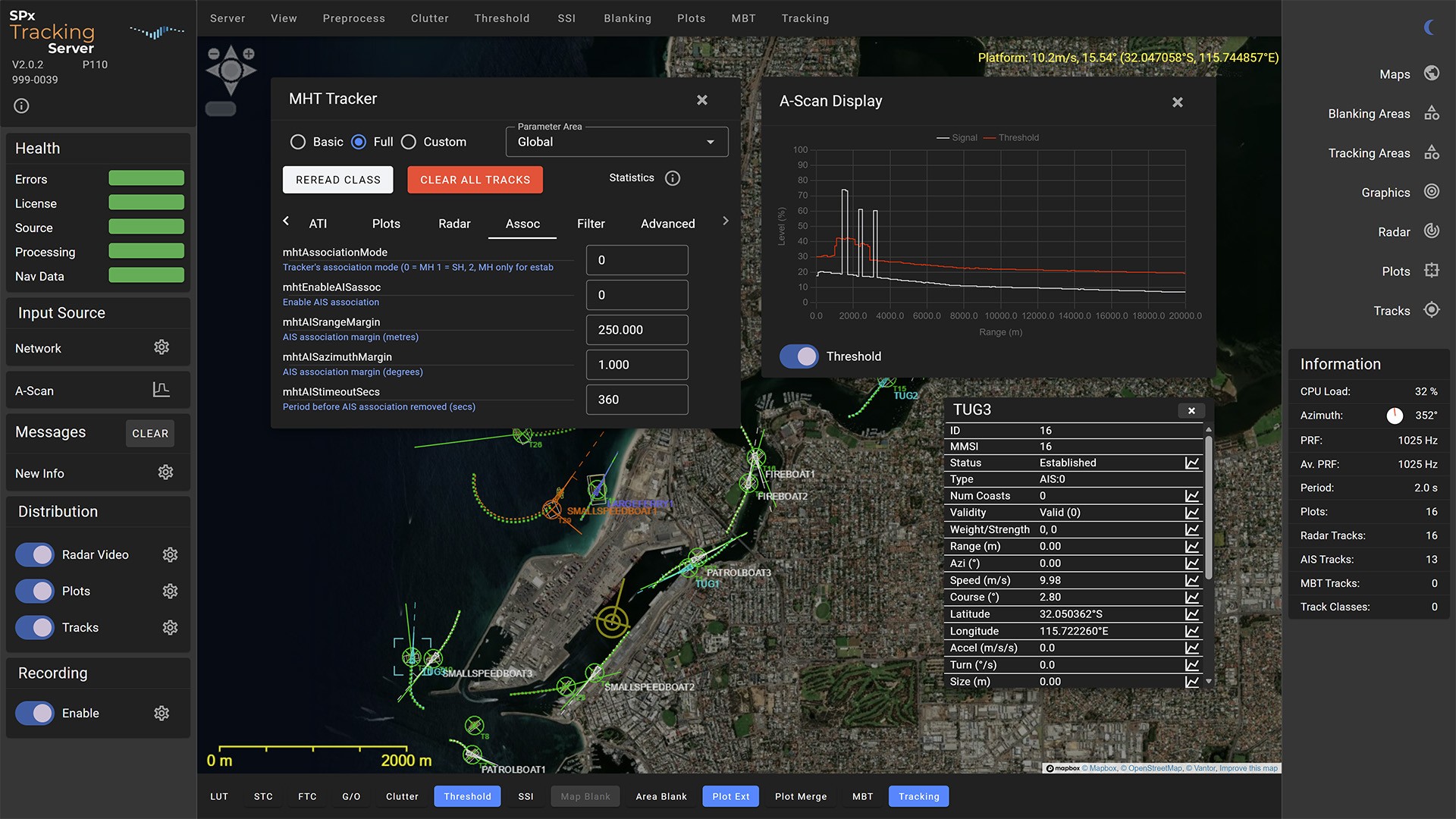Switch to the ATI tab
The image size is (1456, 819).
click(318, 224)
